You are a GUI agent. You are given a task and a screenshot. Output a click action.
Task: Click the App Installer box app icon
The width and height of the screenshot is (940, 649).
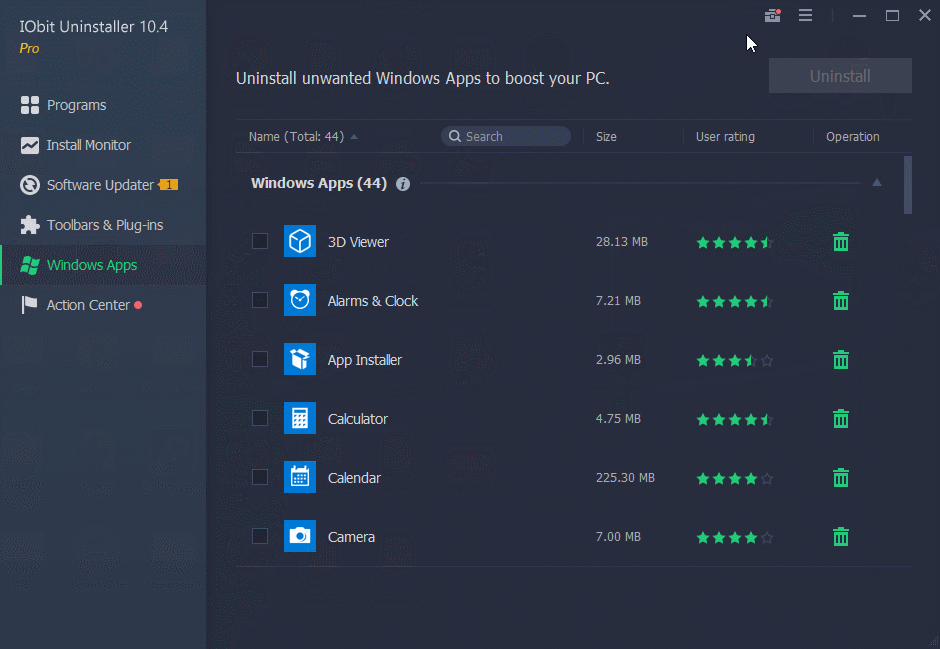tap(300, 359)
